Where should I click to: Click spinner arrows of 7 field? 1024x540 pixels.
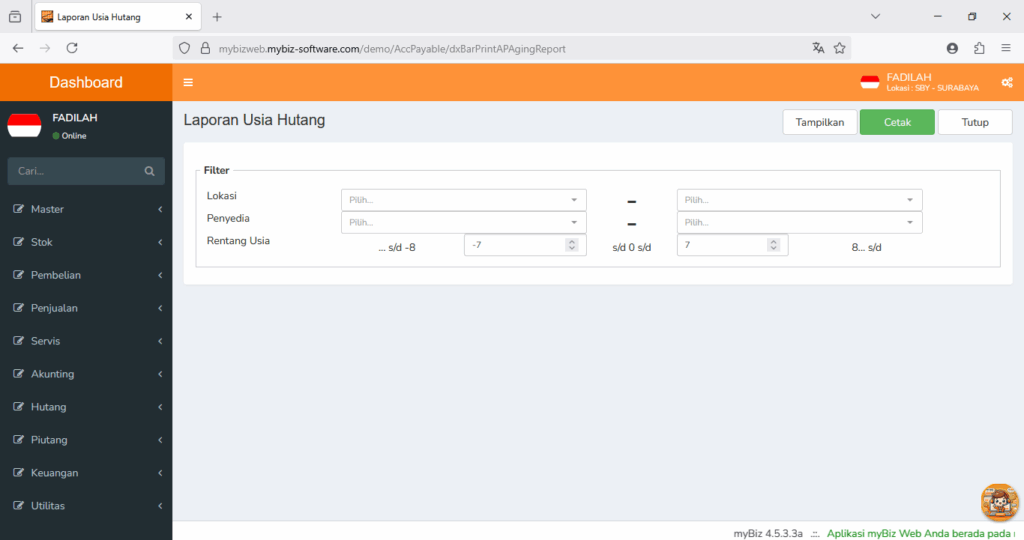pos(773,245)
